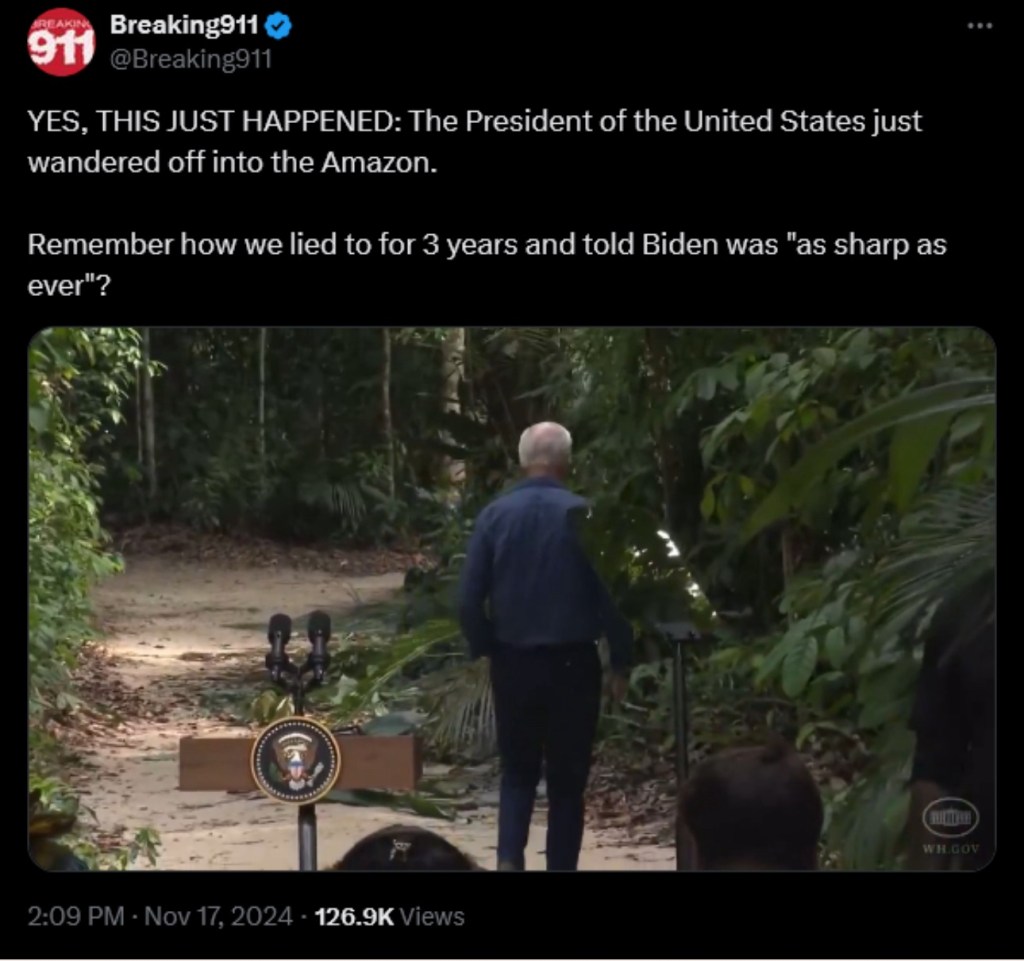Click the 126.9K Views counter
Screen dimensions: 1024x961
389,917
